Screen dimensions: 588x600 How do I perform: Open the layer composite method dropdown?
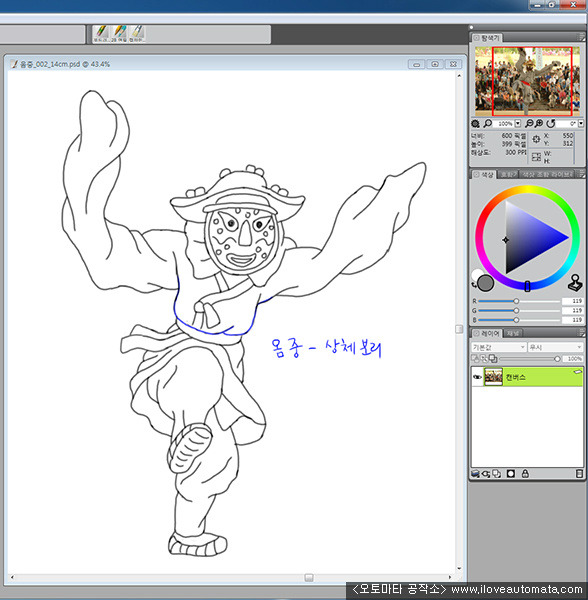[498, 347]
